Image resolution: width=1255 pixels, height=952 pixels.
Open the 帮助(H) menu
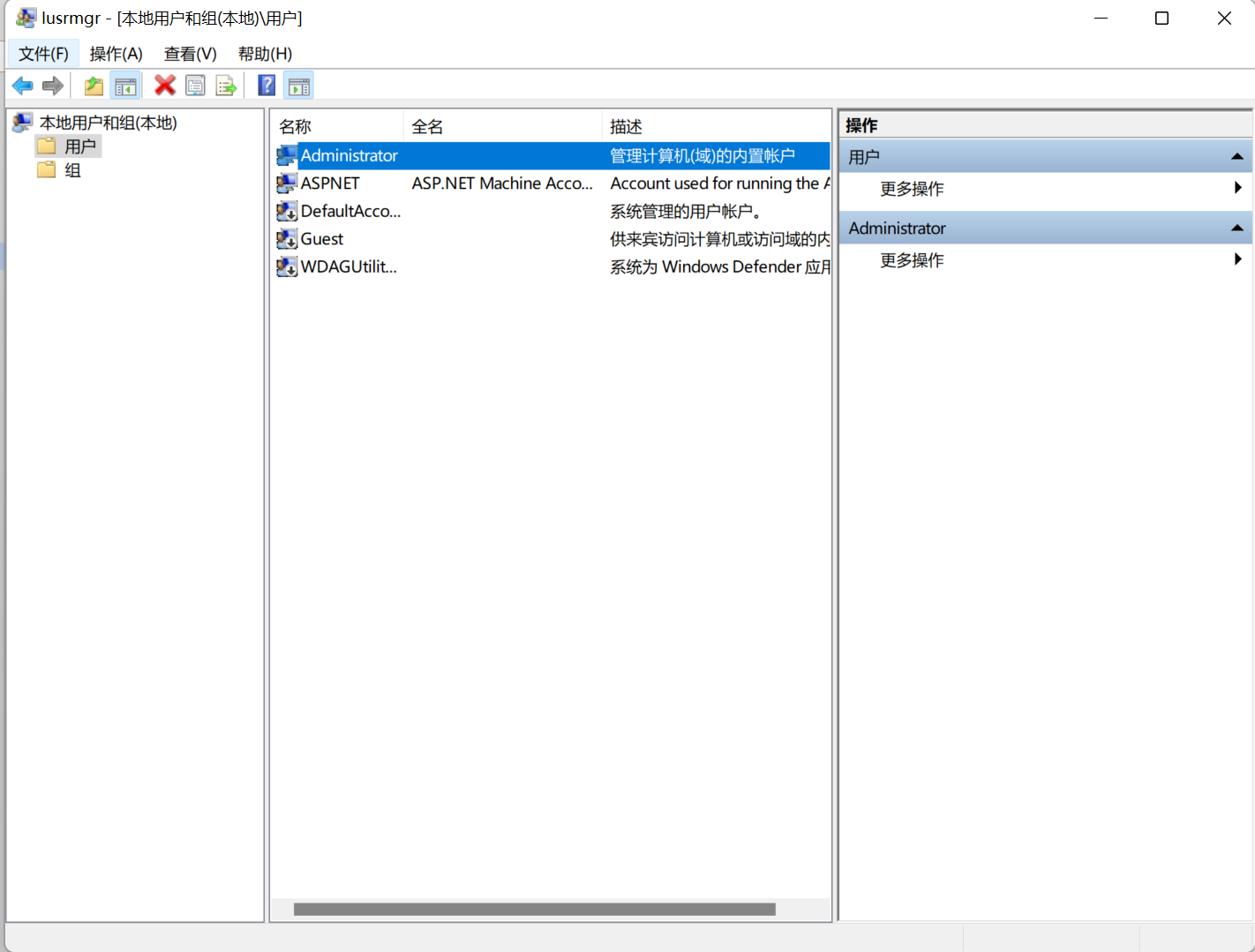[265, 54]
